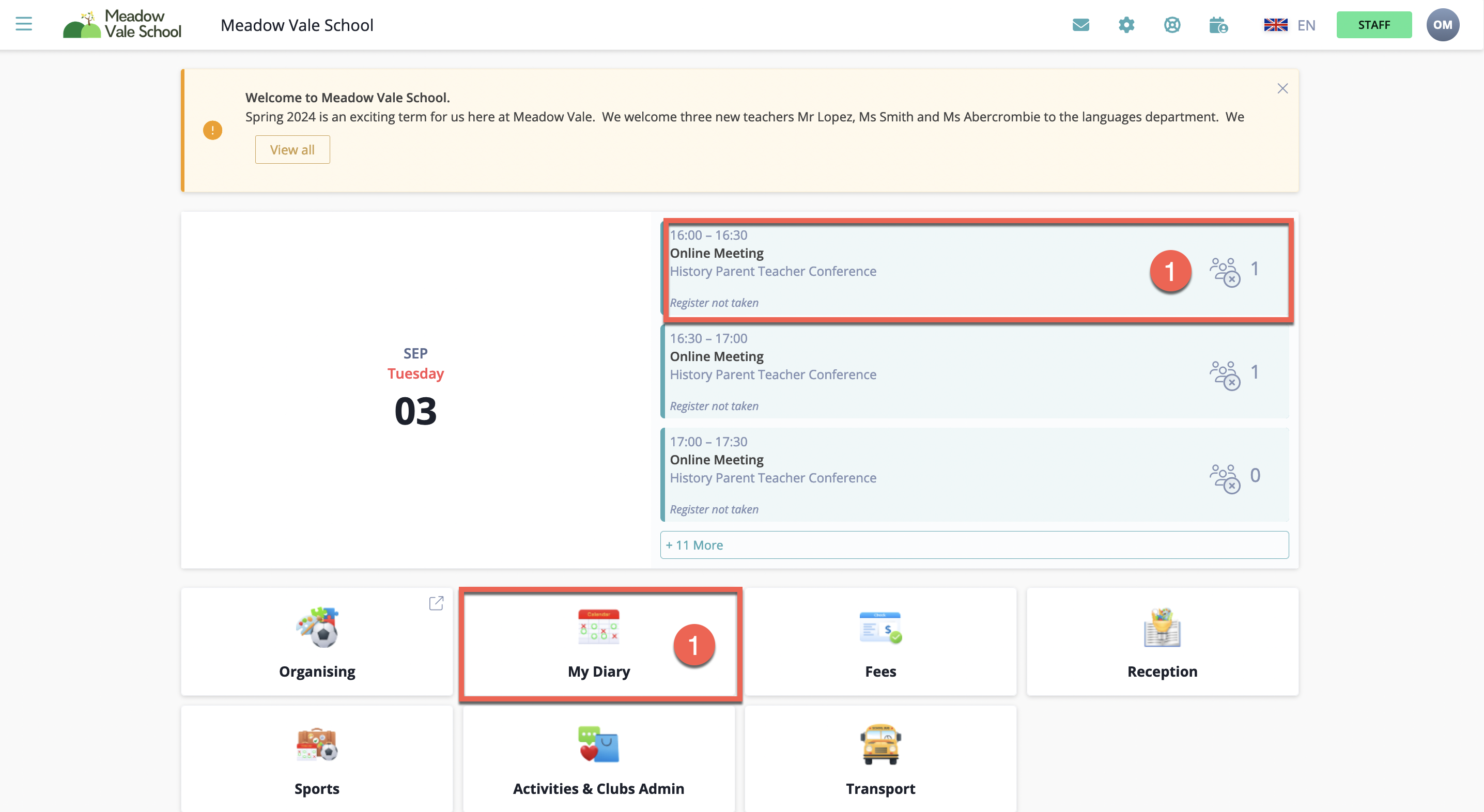Open the OM user avatar menu
The image size is (1484, 812).
(1442, 25)
